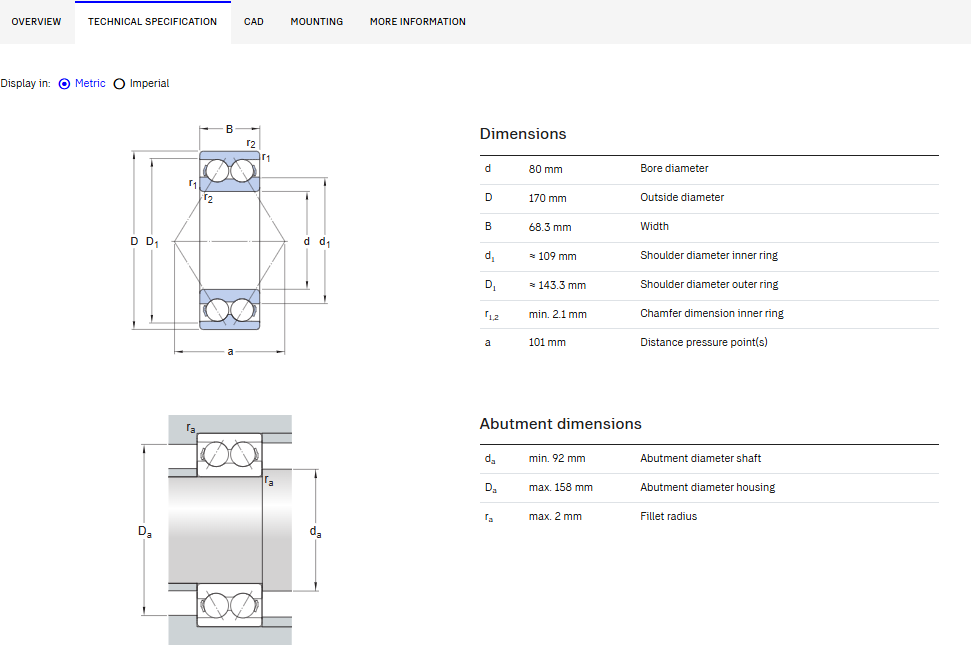This screenshot has height=654, width=971.
Task: Click the 'Width' description label
Action: [x=655, y=227]
